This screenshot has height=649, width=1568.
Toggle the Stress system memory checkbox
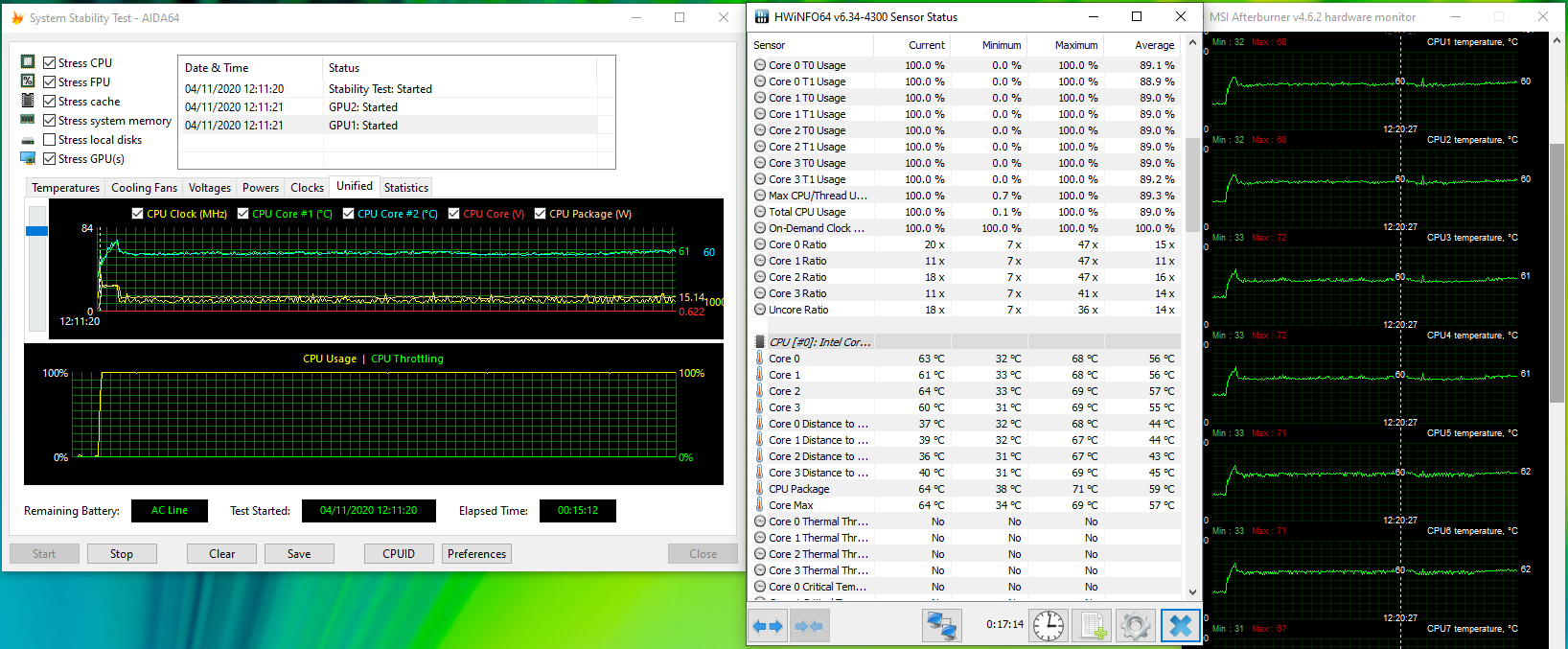(49, 120)
